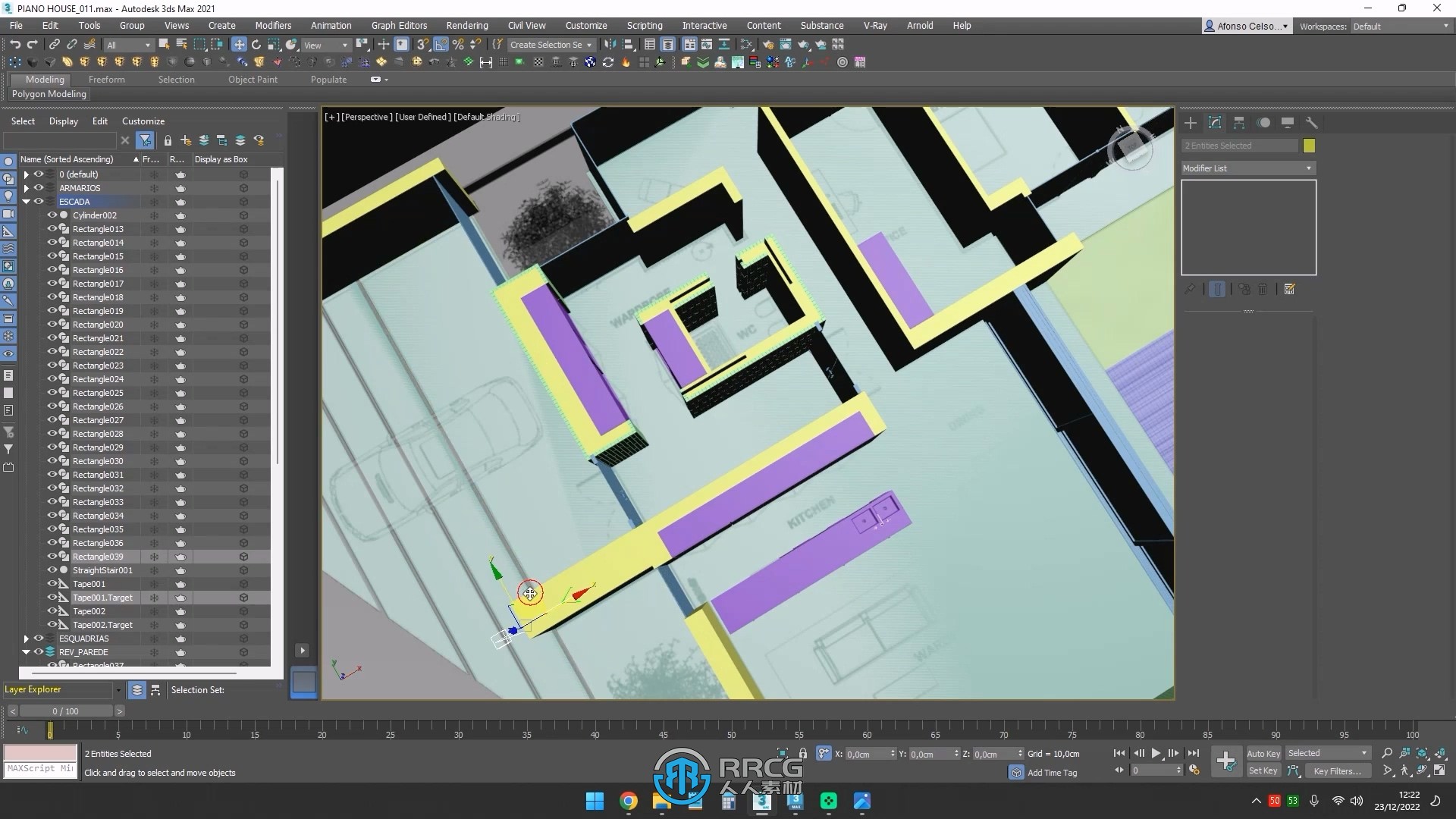Screen dimensions: 1456x819
Task: Toggle visibility of ESQUADRIAS layer
Action: coord(39,639)
